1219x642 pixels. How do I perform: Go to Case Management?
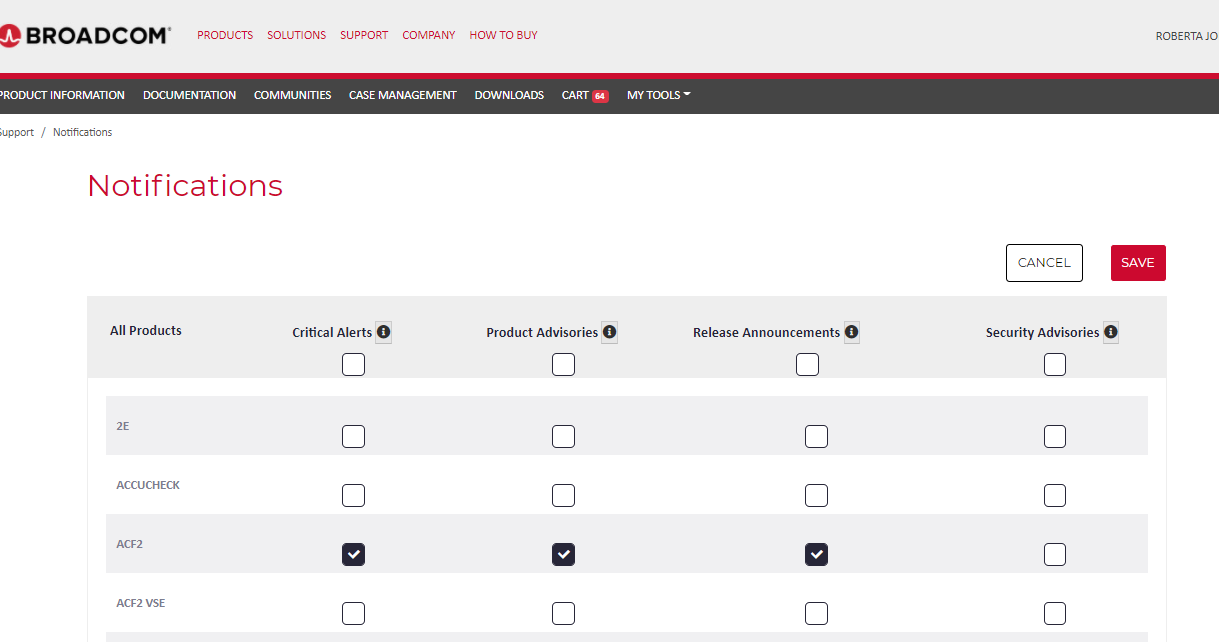click(402, 95)
